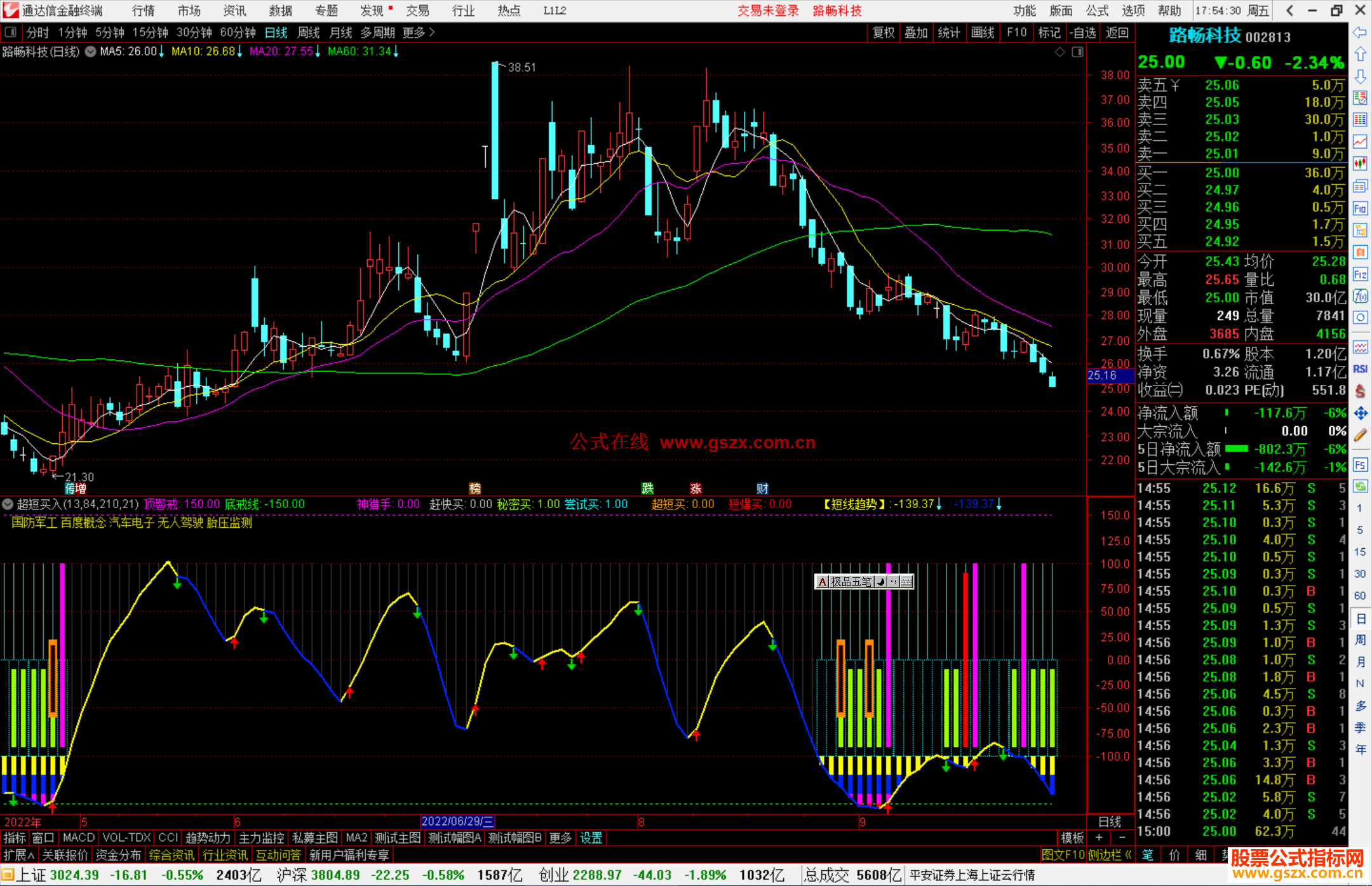Open the 模板 template dropdown
The image size is (1372, 886).
pyautogui.click(x=1073, y=838)
